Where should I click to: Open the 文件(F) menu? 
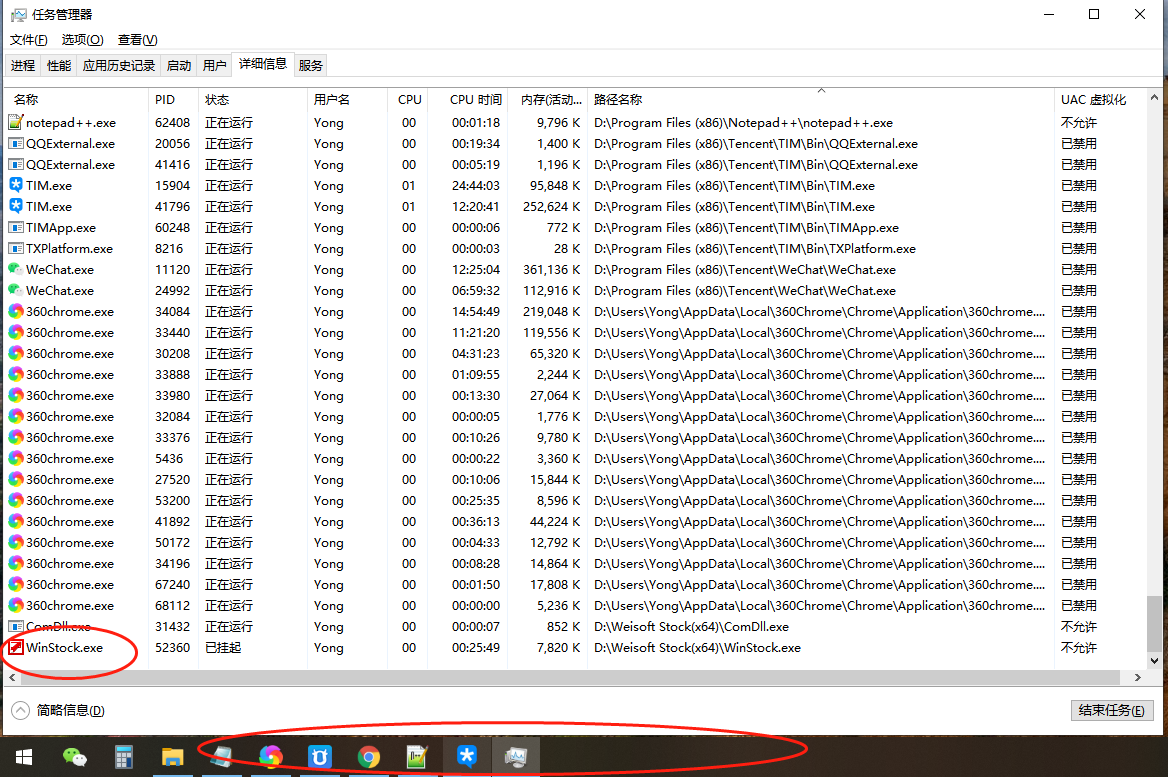28,39
